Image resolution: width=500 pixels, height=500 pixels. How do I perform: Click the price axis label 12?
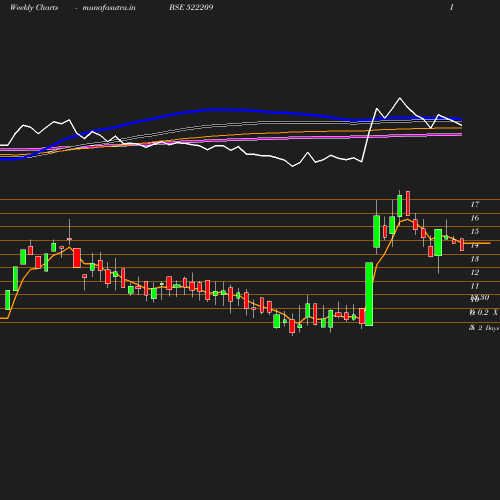475,272
